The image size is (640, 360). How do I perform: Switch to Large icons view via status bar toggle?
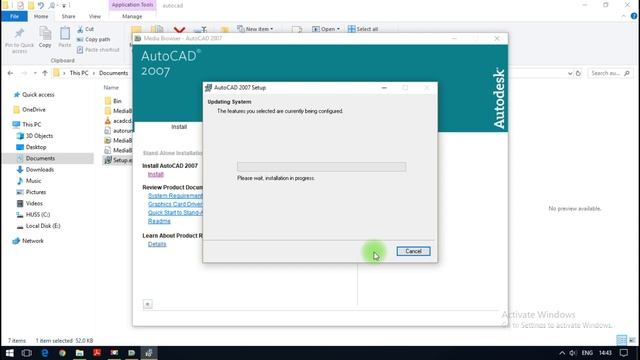pyautogui.click(x=632, y=340)
